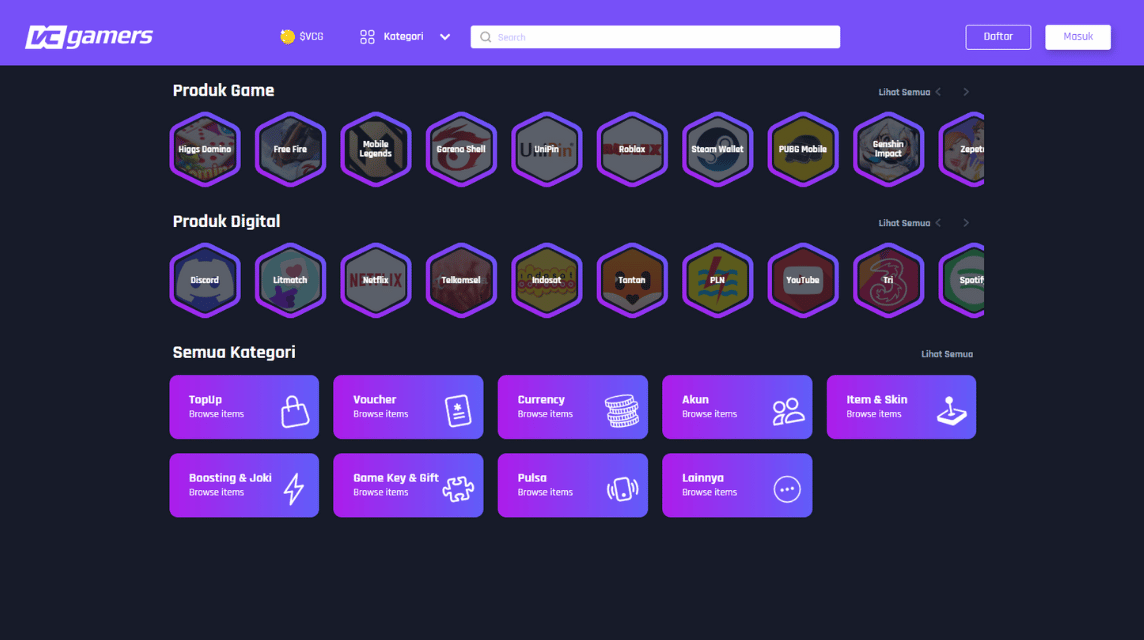Click the Search input field
The height and width of the screenshot is (640, 1144).
(x=655, y=37)
